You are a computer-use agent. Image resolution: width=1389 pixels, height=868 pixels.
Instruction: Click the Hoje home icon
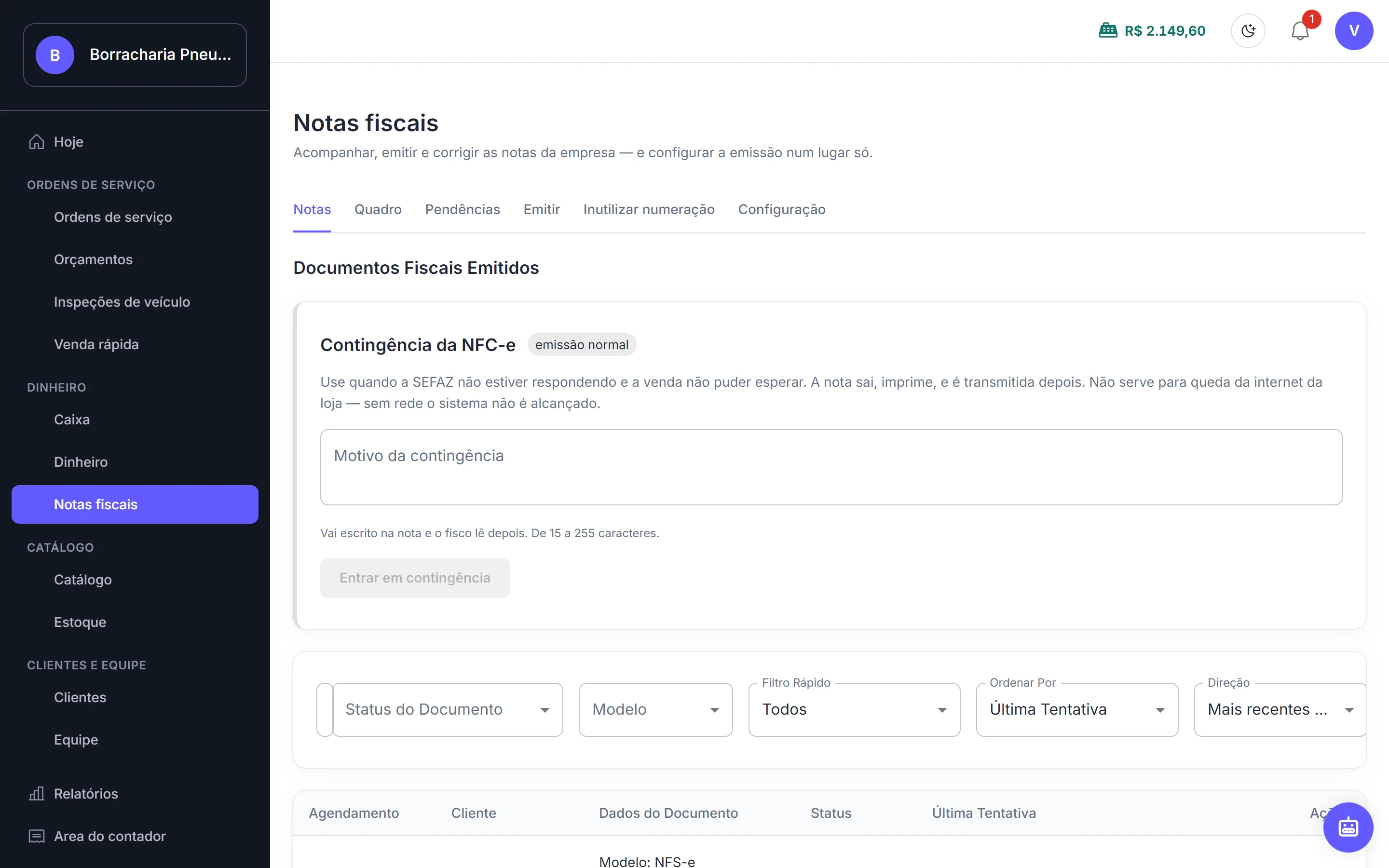pos(37,142)
